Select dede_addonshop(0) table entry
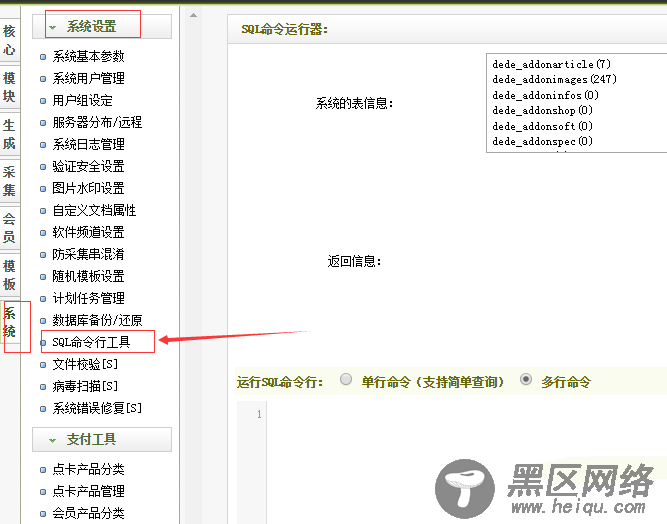Viewport: 667px width, 524px height. click(542, 111)
